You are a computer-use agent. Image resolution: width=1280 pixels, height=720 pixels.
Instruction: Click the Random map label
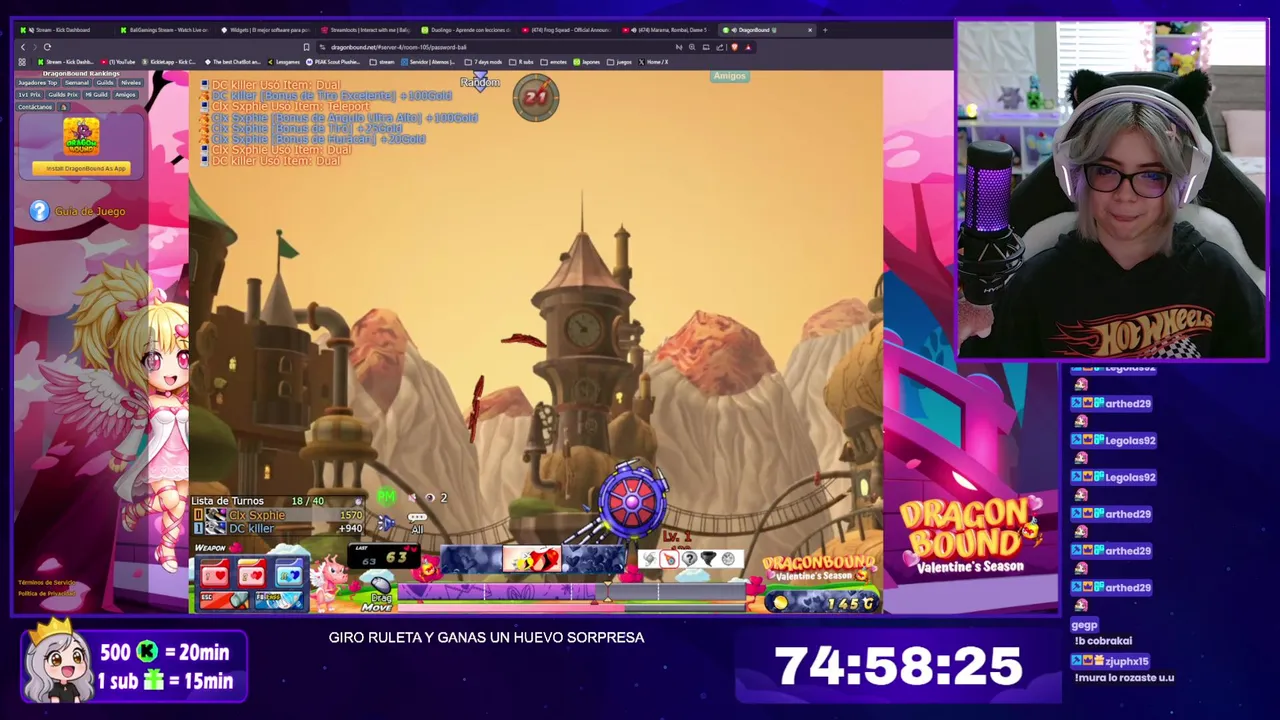coord(480,82)
